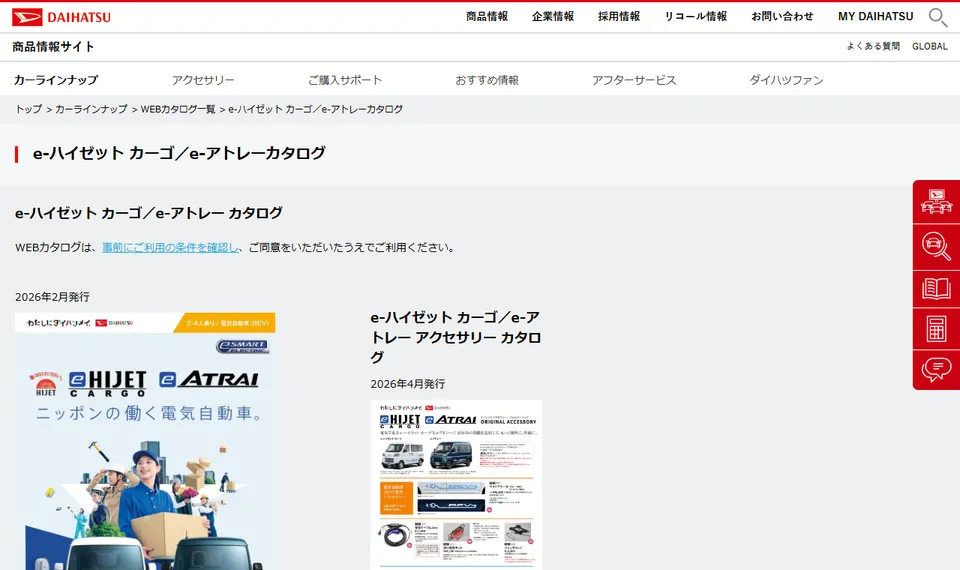Open 商品情報 in top navigation
The image size is (960, 570).
[x=487, y=17]
